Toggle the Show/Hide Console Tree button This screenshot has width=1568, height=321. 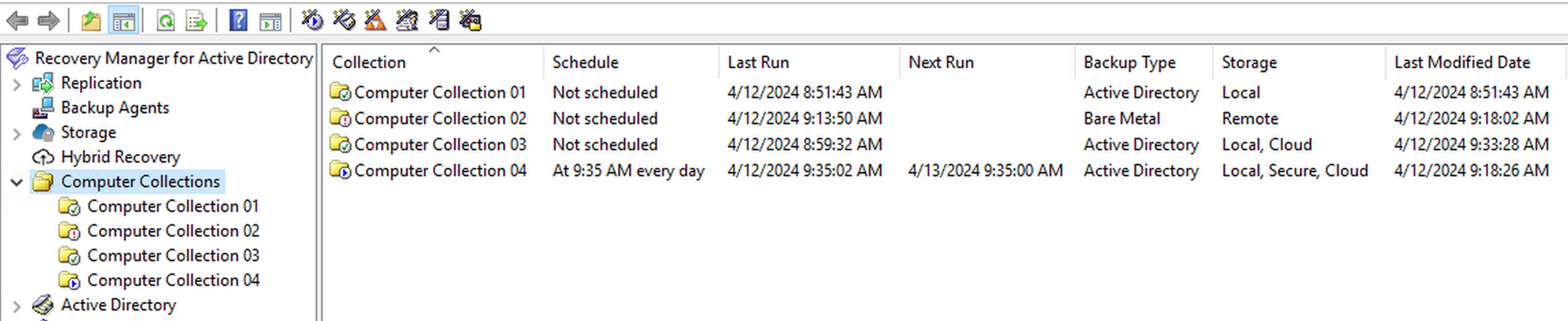(x=123, y=21)
